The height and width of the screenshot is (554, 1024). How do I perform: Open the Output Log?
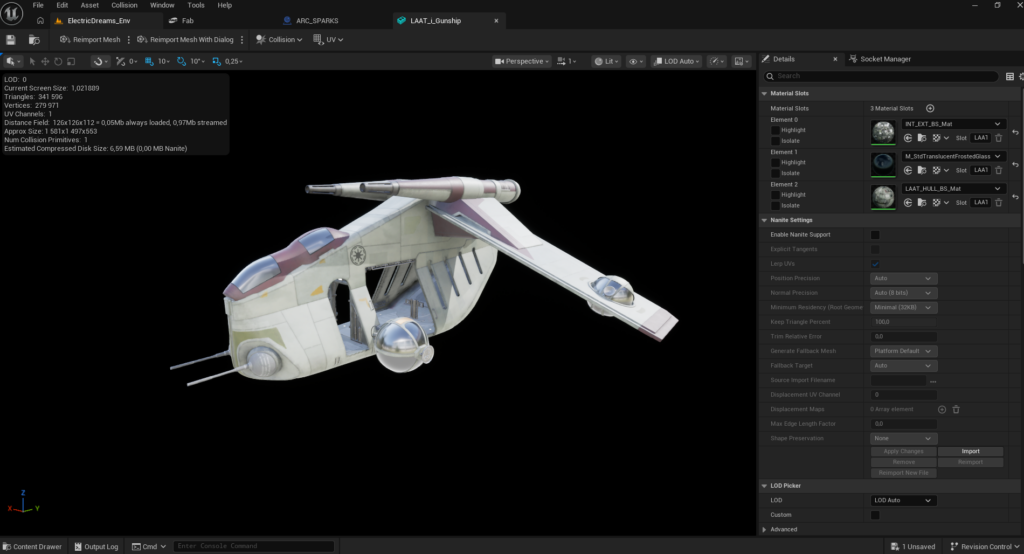(x=96, y=547)
